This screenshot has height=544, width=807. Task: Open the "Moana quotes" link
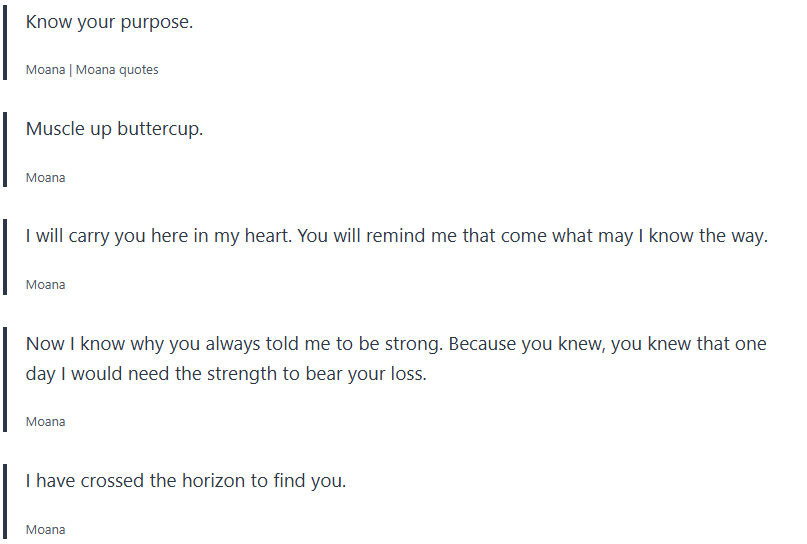pyautogui.click(x=117, y=70)
